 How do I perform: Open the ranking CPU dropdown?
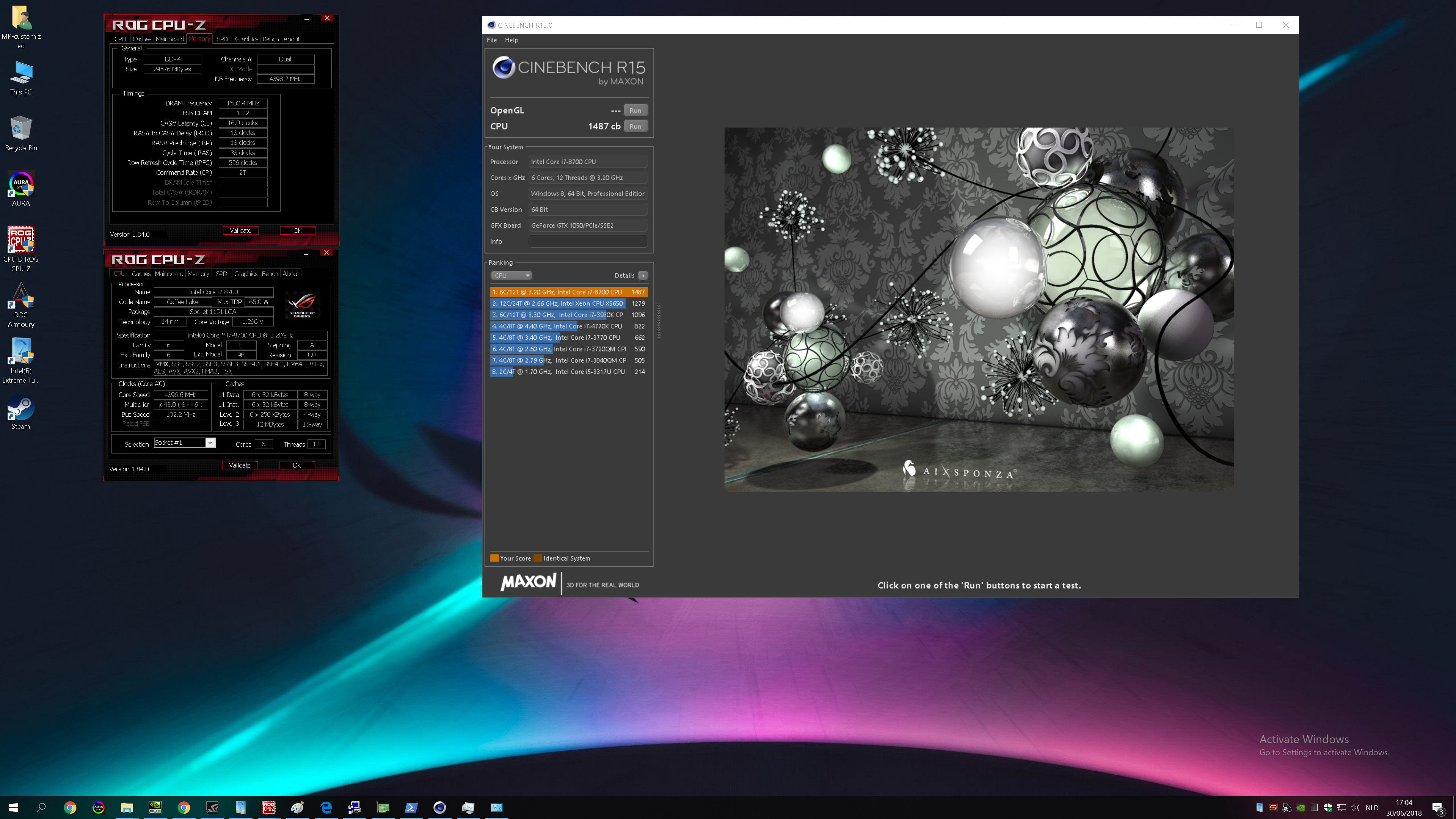(511, 275)
